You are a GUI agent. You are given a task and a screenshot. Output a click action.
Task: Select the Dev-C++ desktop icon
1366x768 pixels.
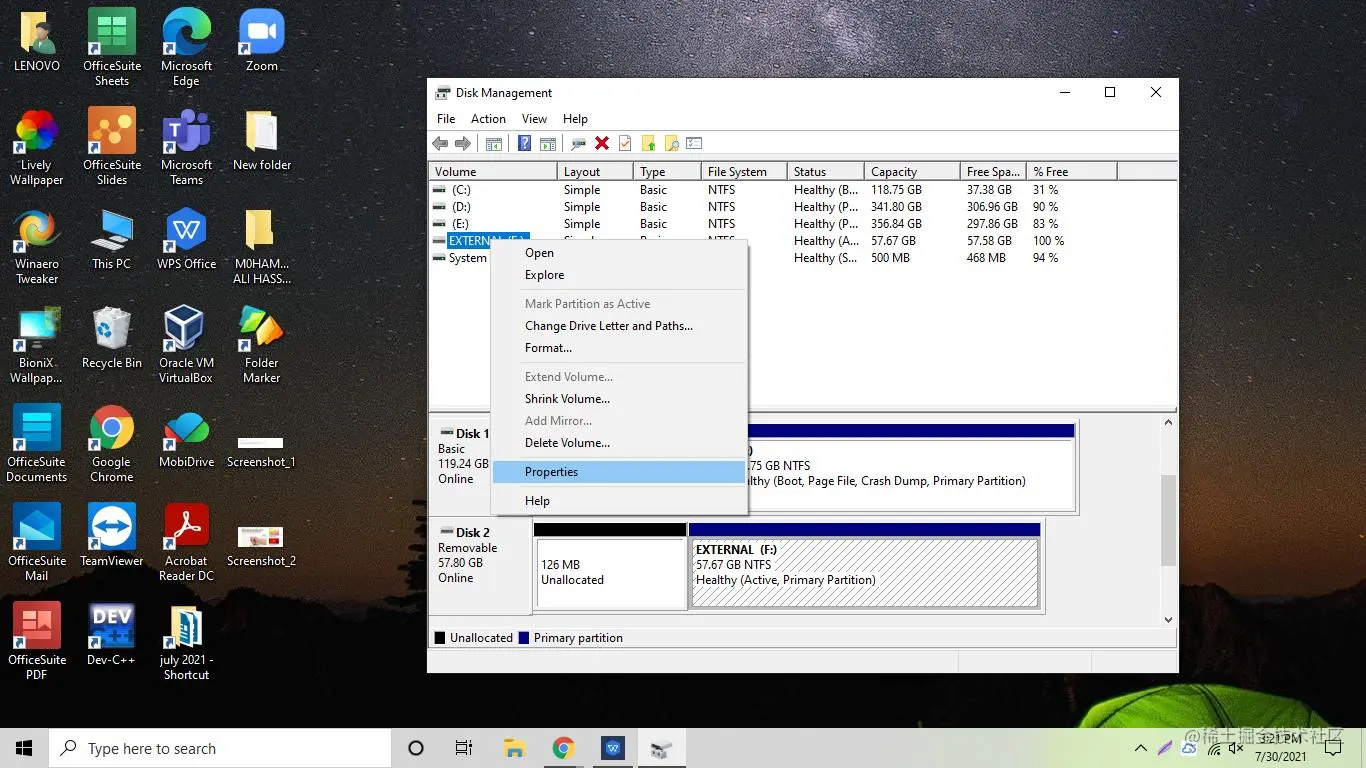[x=111, y=635]
